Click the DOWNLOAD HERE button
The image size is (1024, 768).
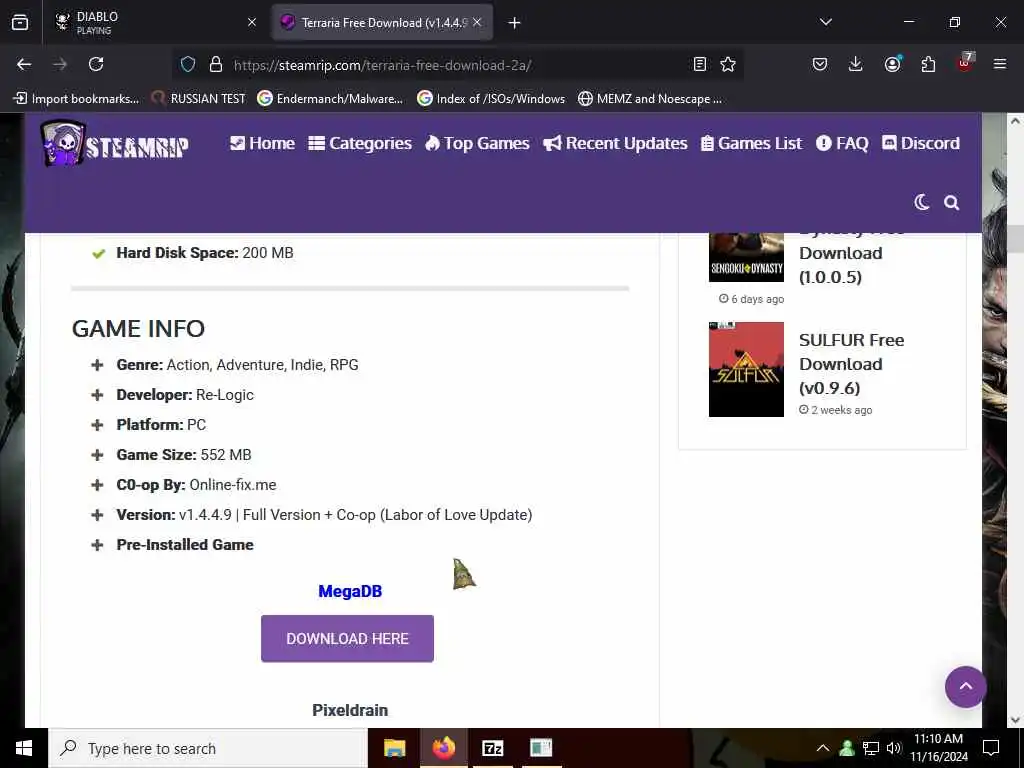[x=347, y=639]
